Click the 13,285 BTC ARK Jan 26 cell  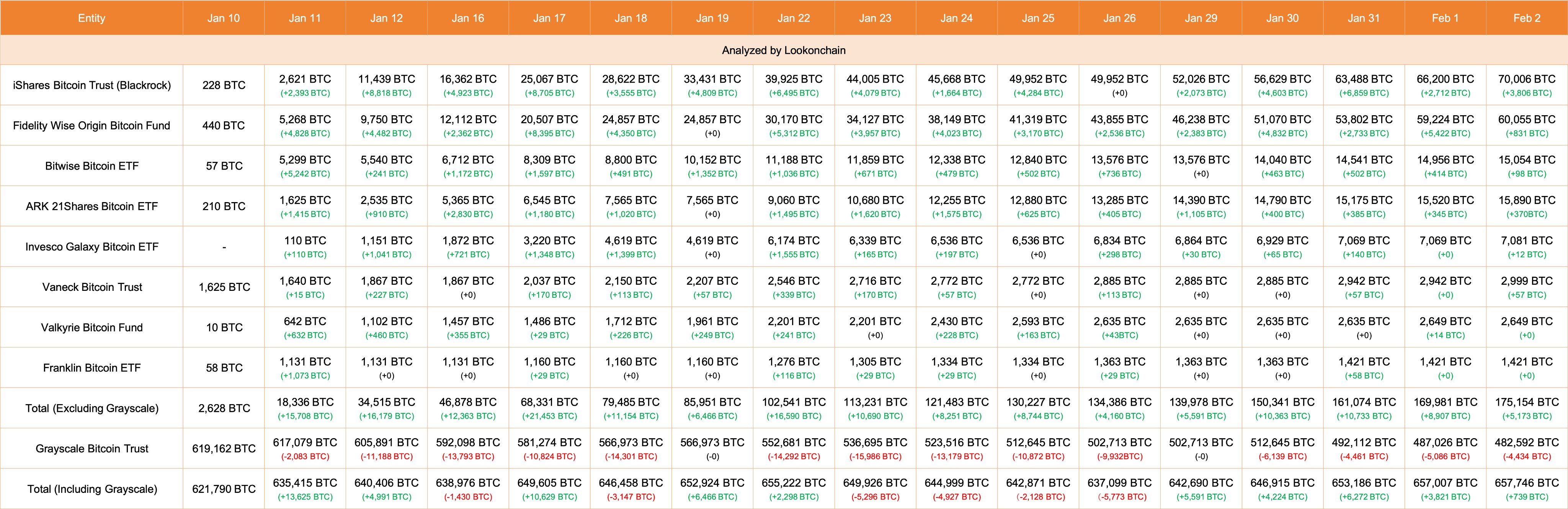point(1119,206)
